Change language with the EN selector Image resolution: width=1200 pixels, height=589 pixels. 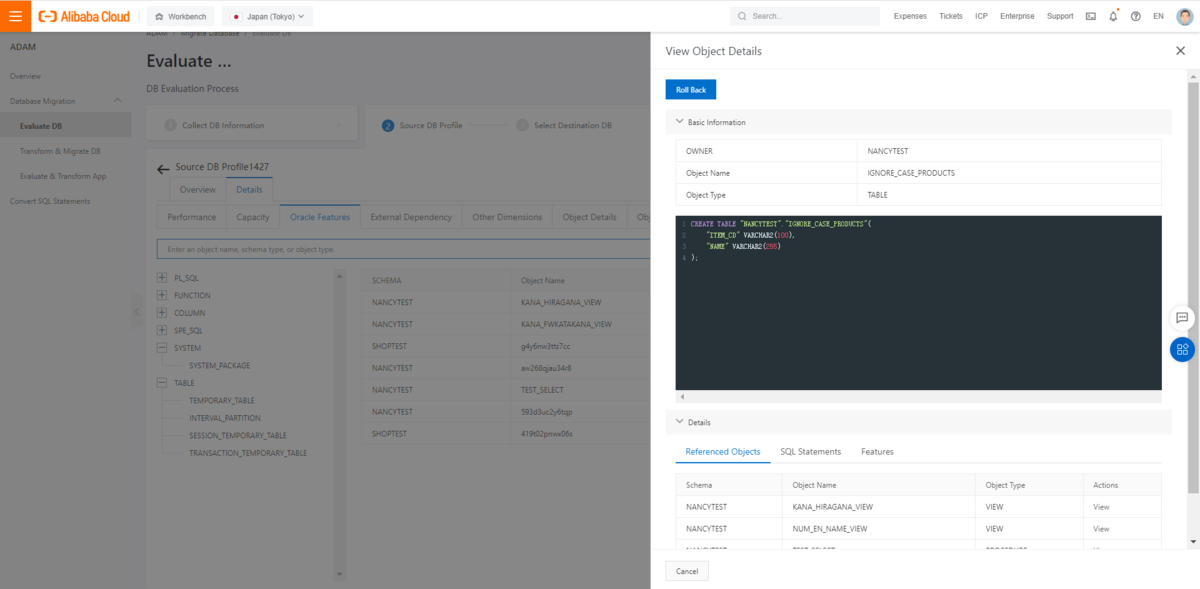[1158, 16]
